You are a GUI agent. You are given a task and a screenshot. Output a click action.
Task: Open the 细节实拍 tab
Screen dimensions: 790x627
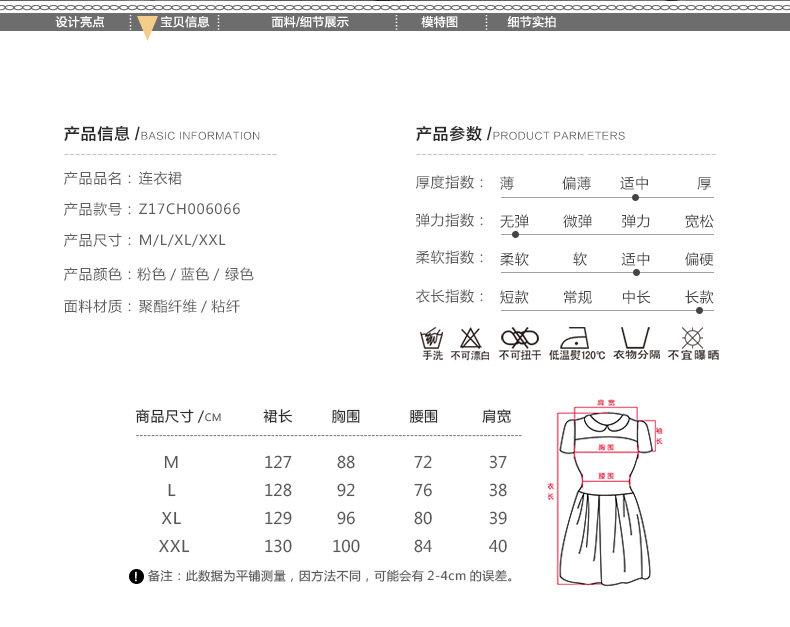(532, 22)
